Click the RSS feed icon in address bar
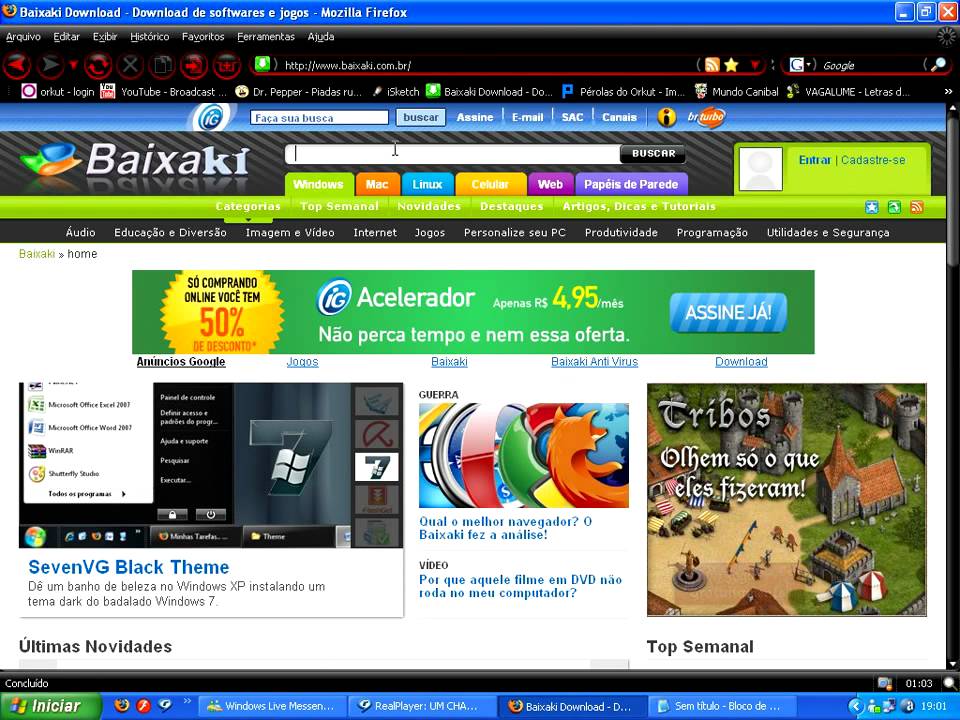960x720 pixels. click(712, 65)
